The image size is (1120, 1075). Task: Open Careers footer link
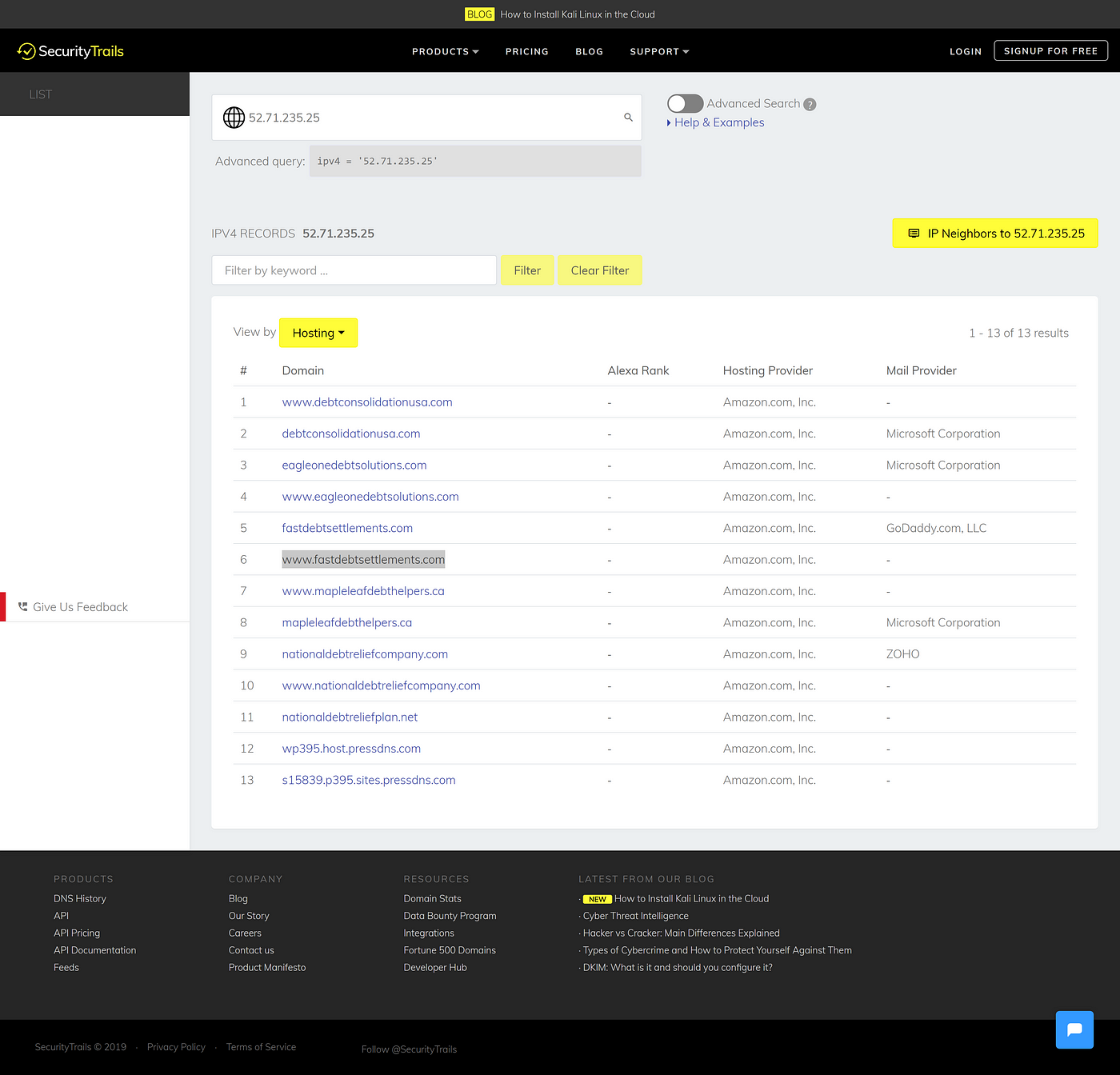pyautogui.click(x=245, y=933)
